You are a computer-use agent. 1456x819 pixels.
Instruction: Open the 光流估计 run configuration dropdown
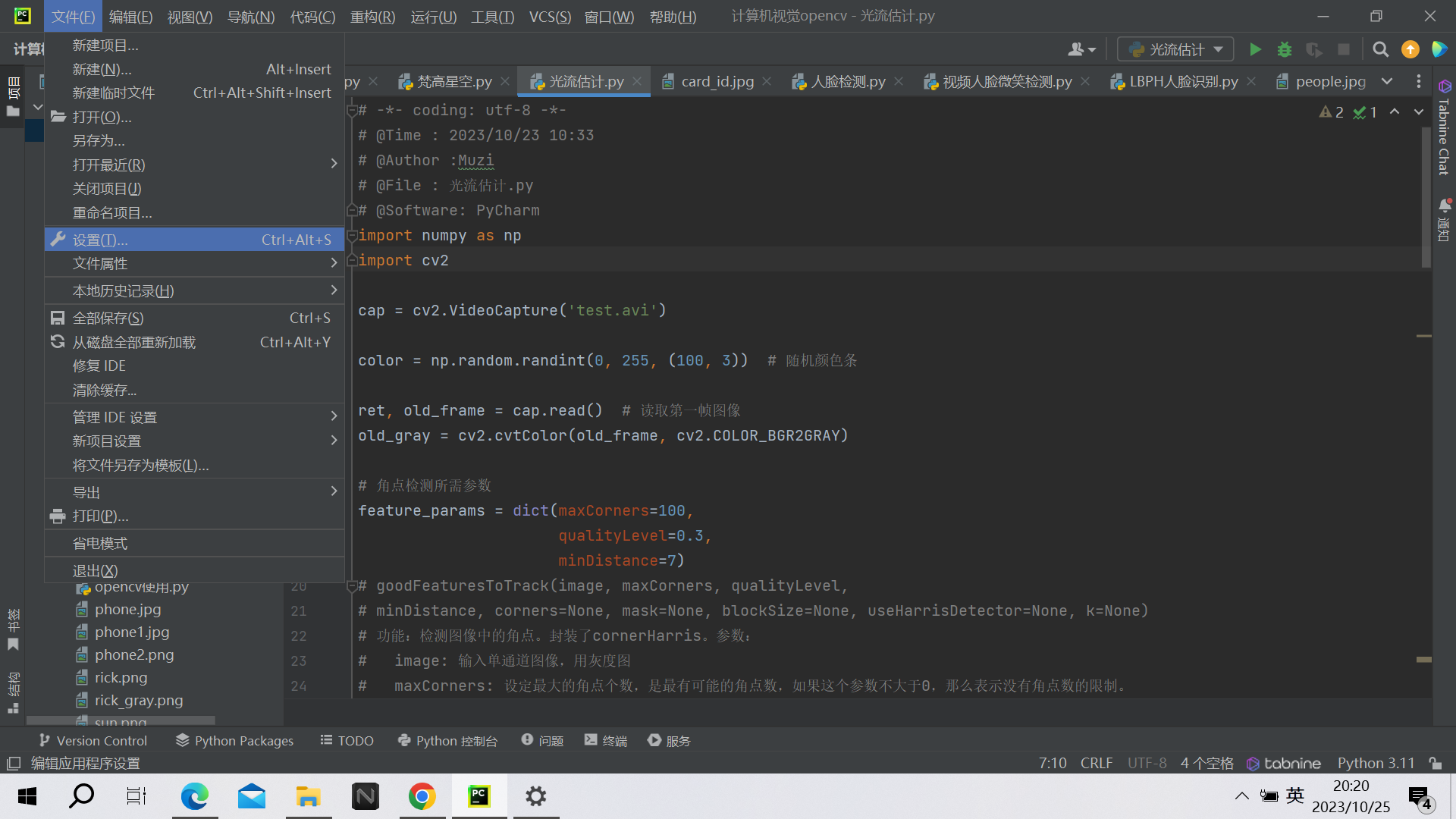tap(1175, 49)
